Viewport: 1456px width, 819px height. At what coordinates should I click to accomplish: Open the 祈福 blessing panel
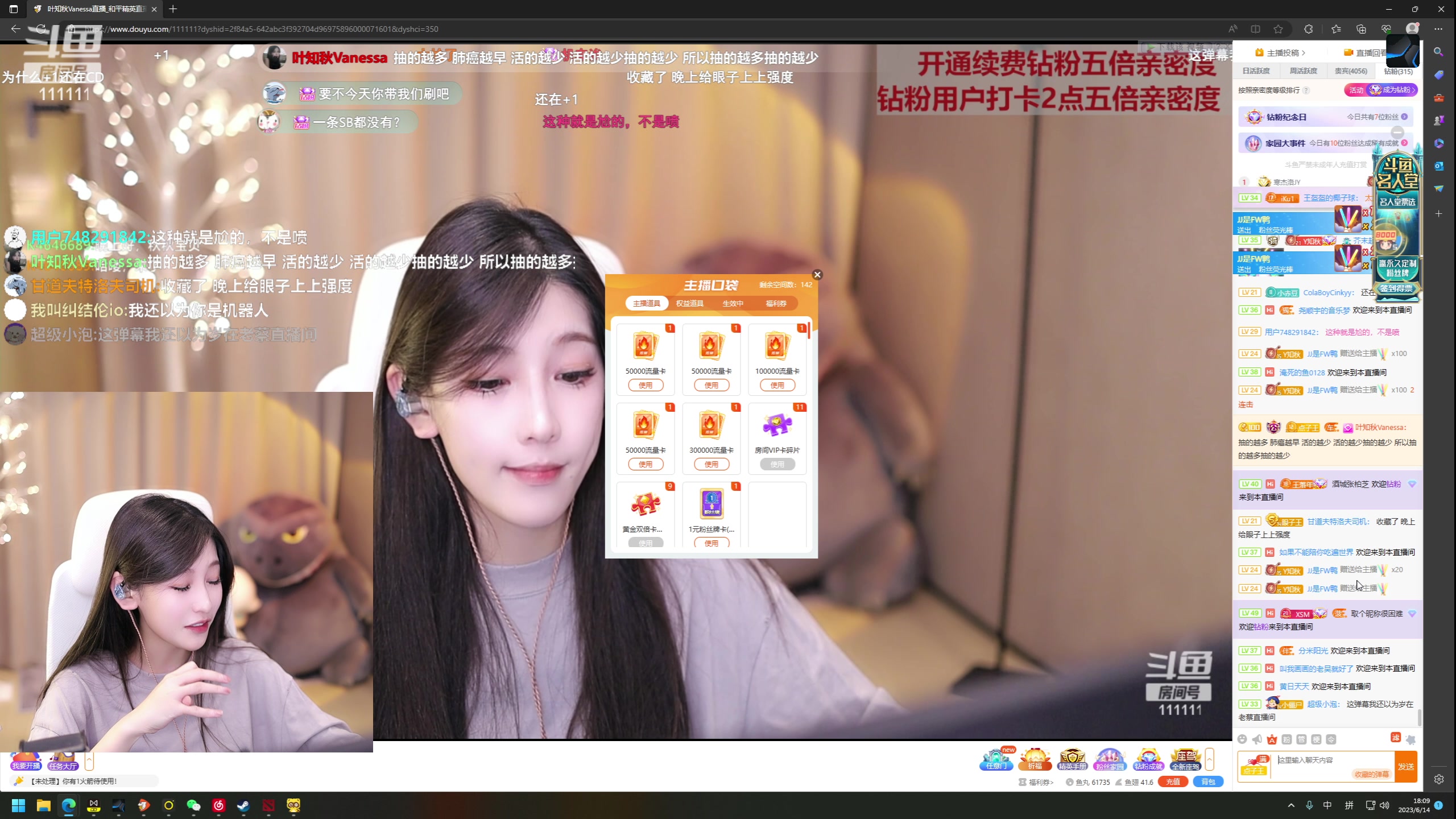[x=1035, y=758]
